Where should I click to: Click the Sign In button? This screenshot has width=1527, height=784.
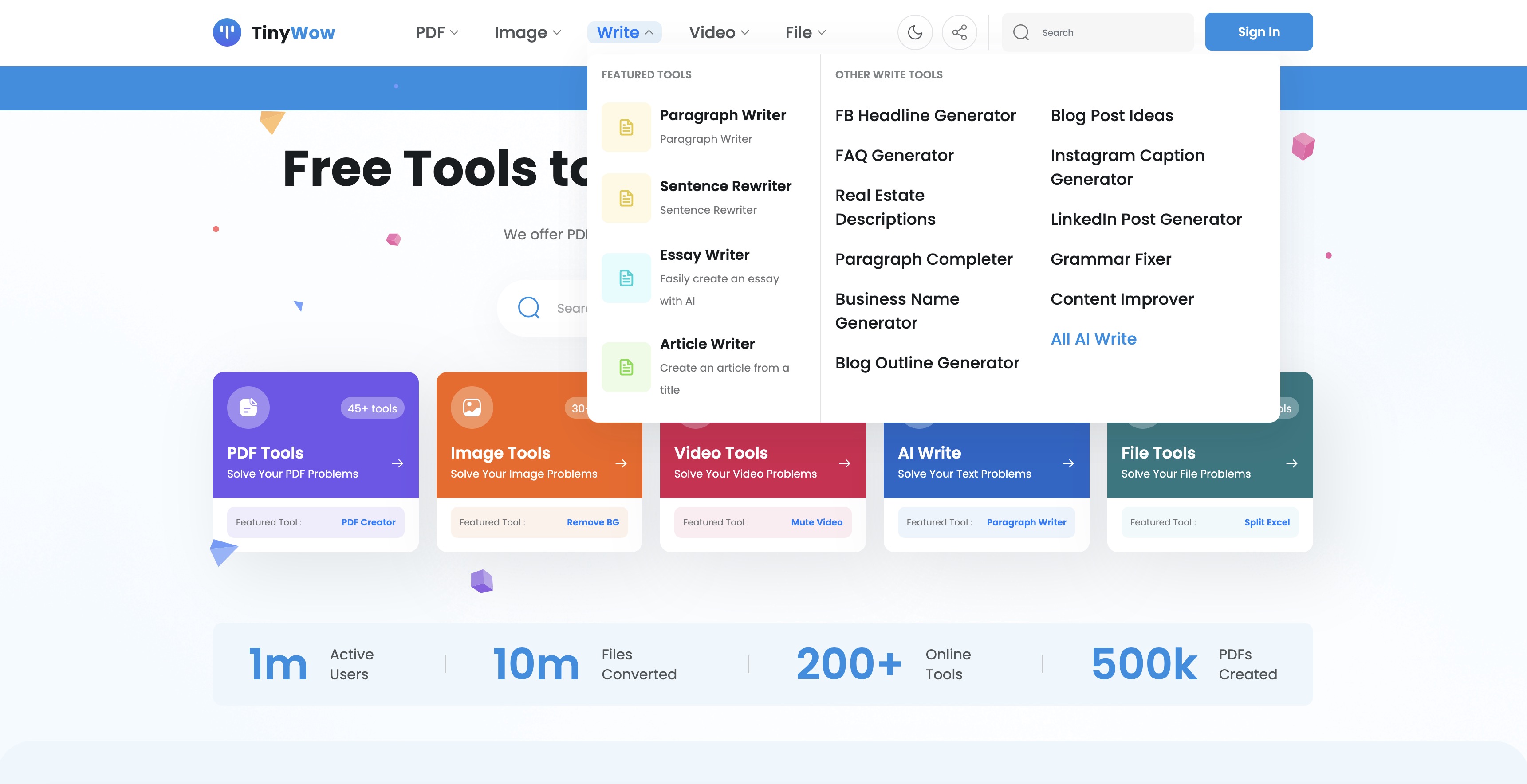click(x=1259, y=32)
